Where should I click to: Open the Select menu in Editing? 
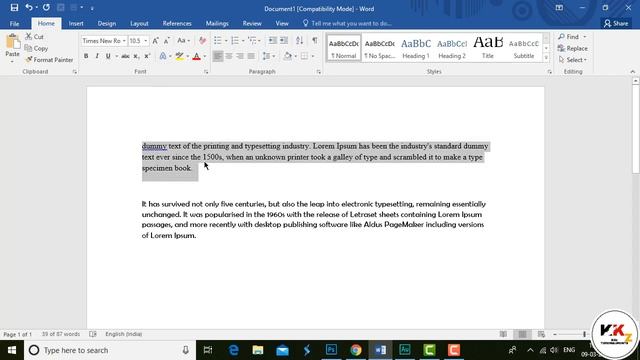573,60
